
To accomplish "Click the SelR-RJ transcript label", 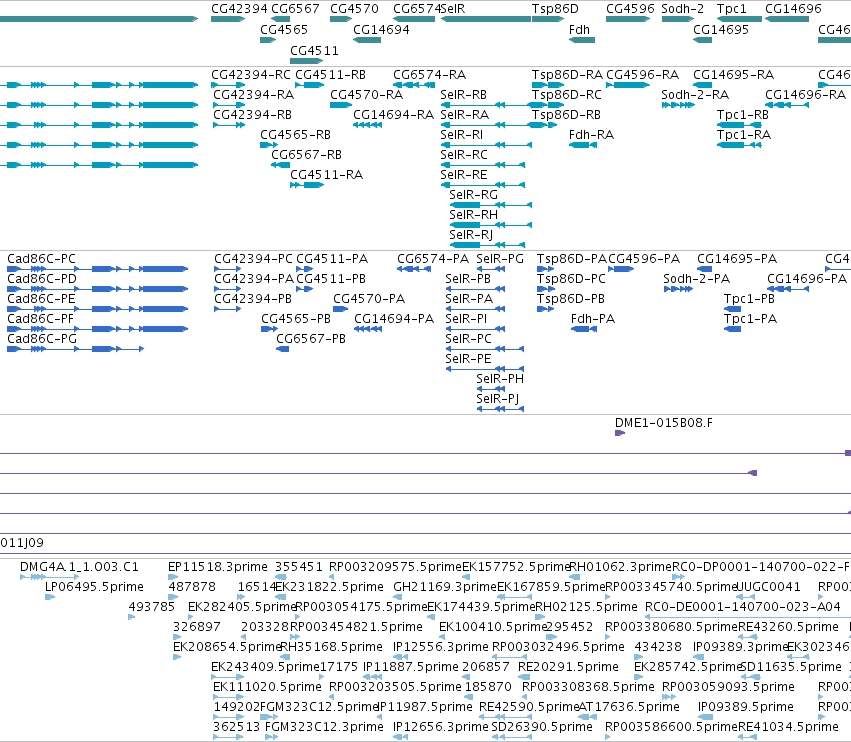I will 471,234.
